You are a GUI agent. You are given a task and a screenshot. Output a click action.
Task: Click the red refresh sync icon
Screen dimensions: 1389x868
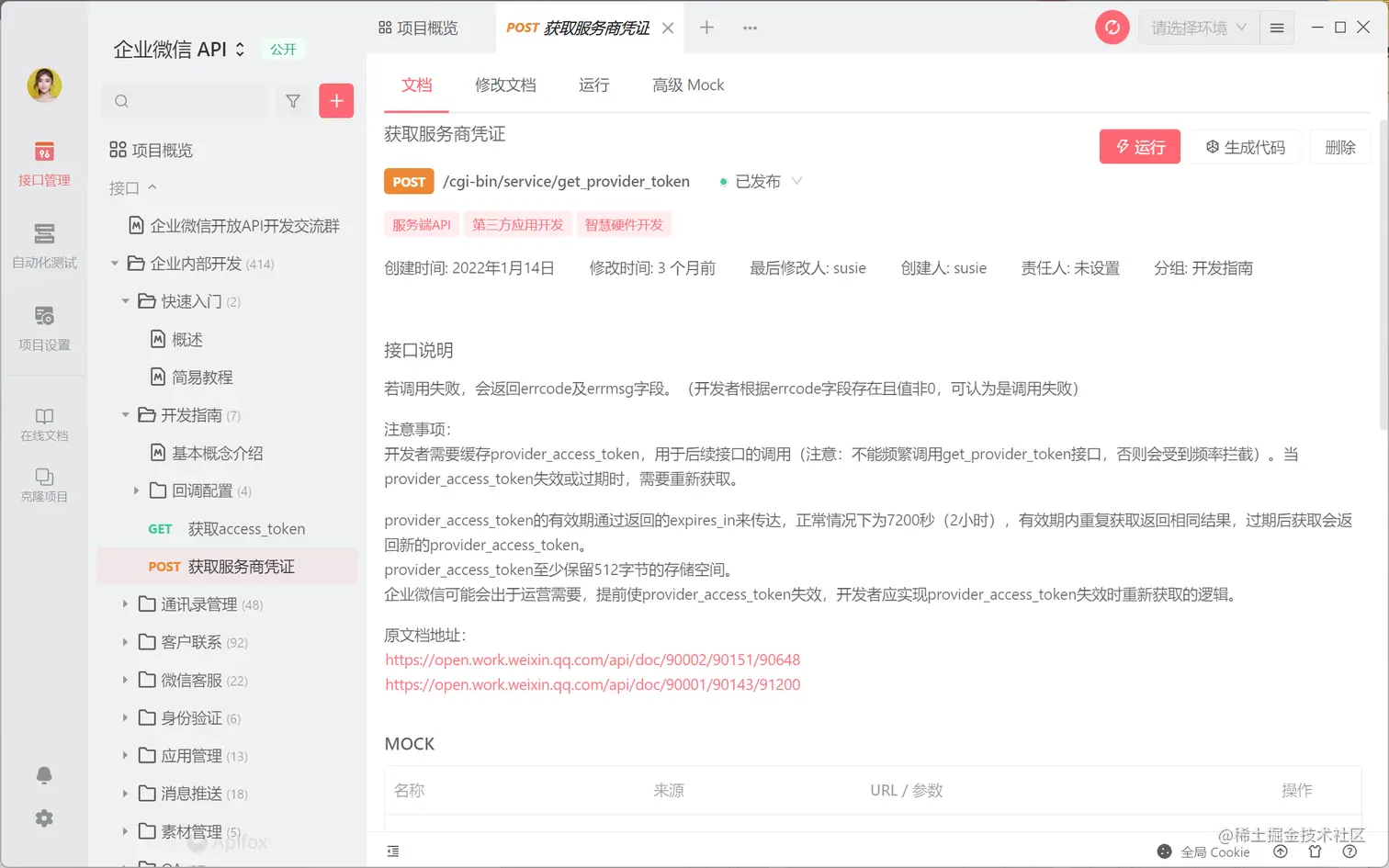tap(1112, 28)
